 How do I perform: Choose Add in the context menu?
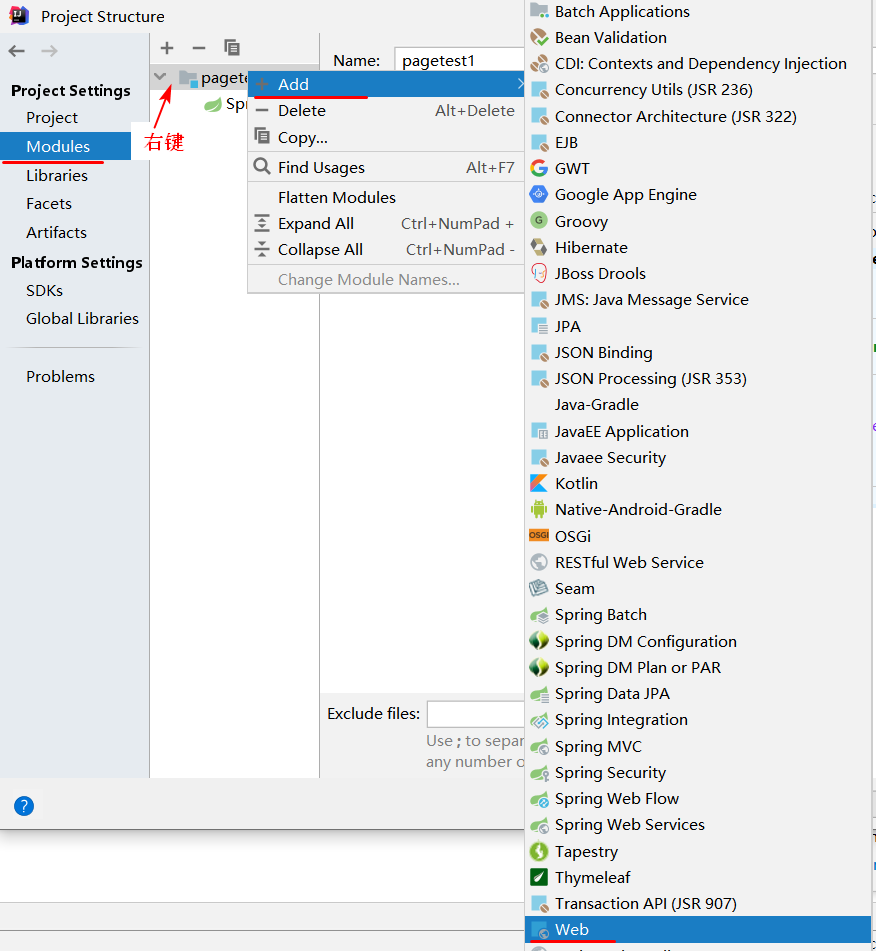click(386, 84)
